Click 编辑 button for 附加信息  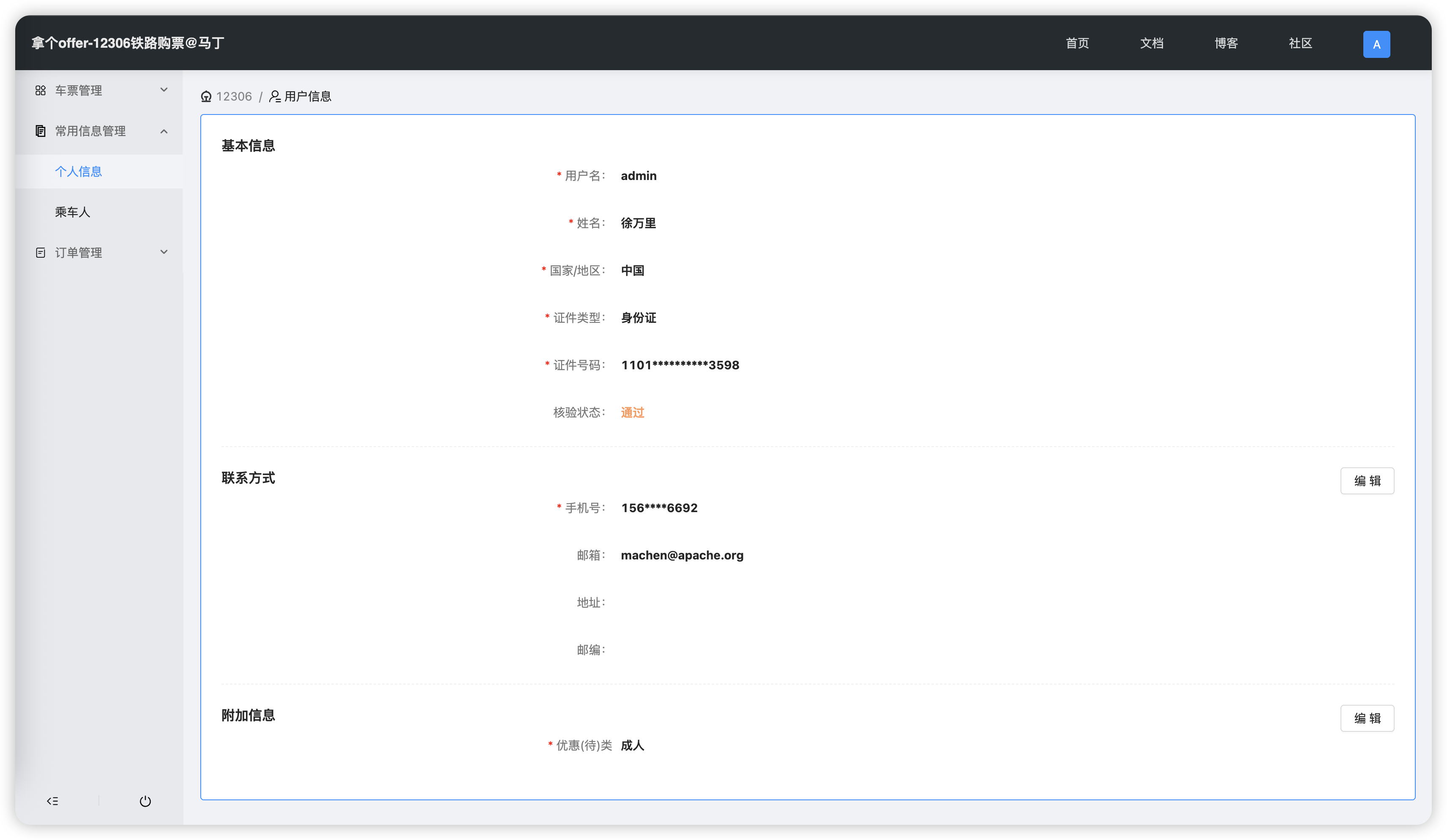1367,718
